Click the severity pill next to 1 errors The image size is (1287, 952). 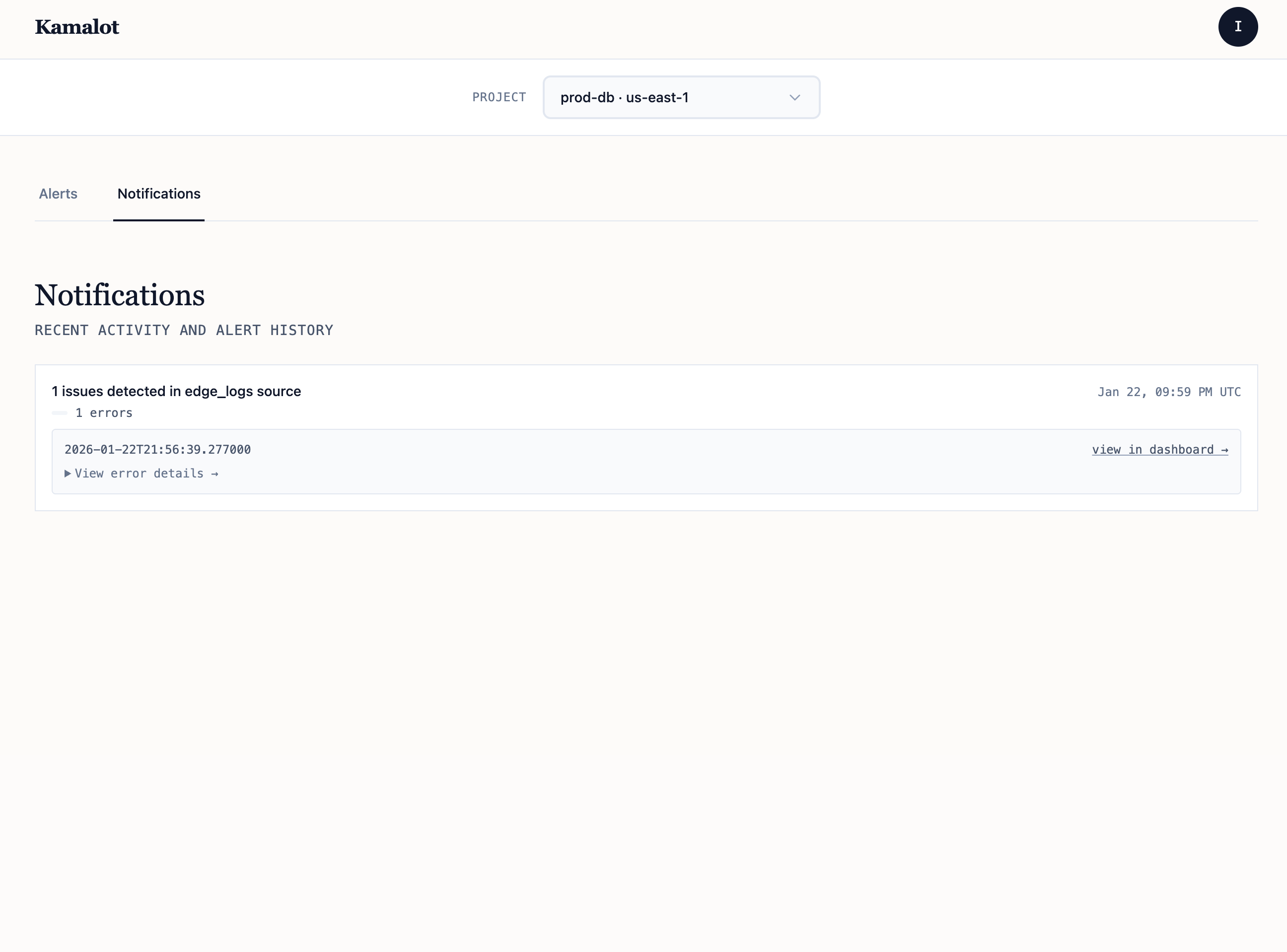tap(60, 412)
